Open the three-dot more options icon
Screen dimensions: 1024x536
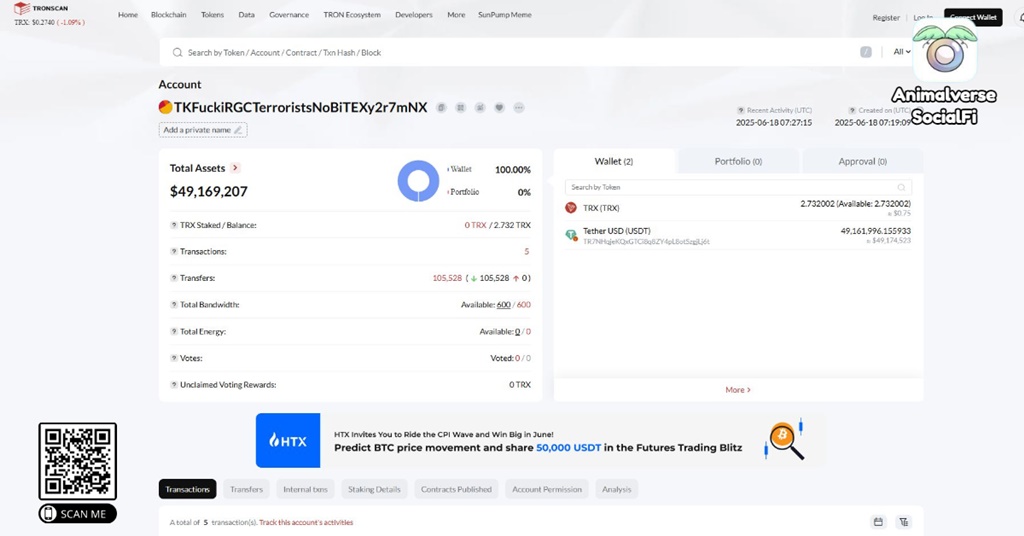pyautogui.click(x=519, y=107)
